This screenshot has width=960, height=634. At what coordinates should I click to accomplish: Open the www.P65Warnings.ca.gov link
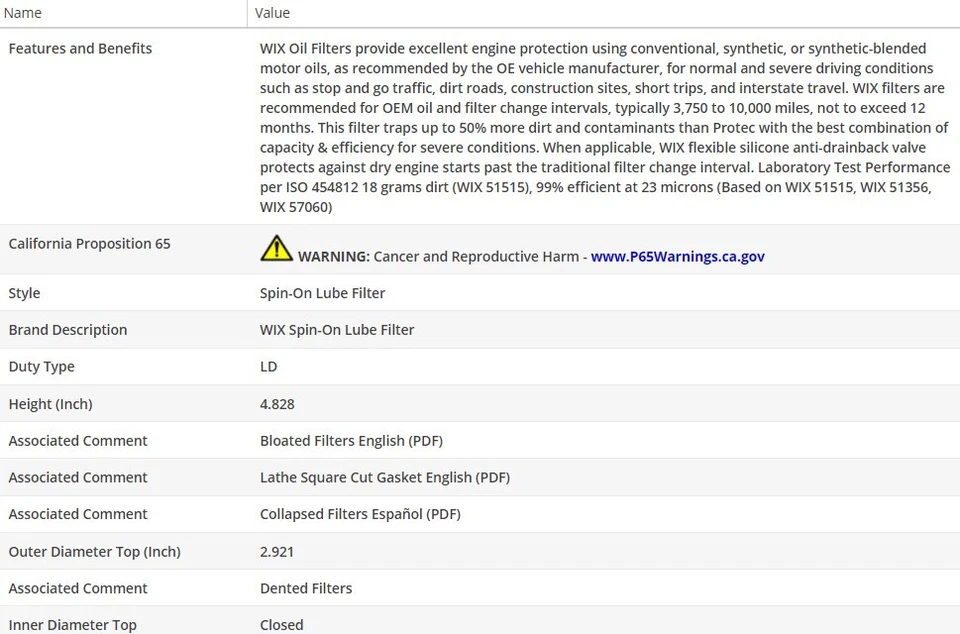pyautogui.click(x=677, y=256)
